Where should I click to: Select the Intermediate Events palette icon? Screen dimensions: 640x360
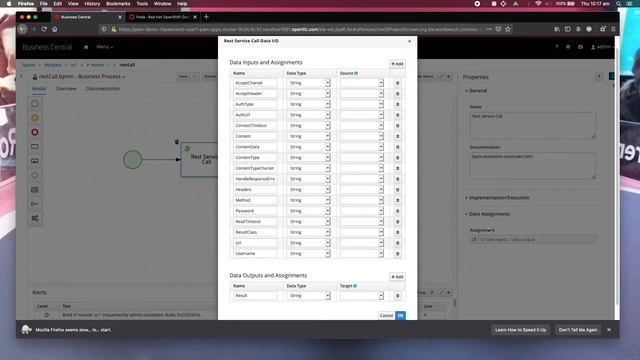35,118
